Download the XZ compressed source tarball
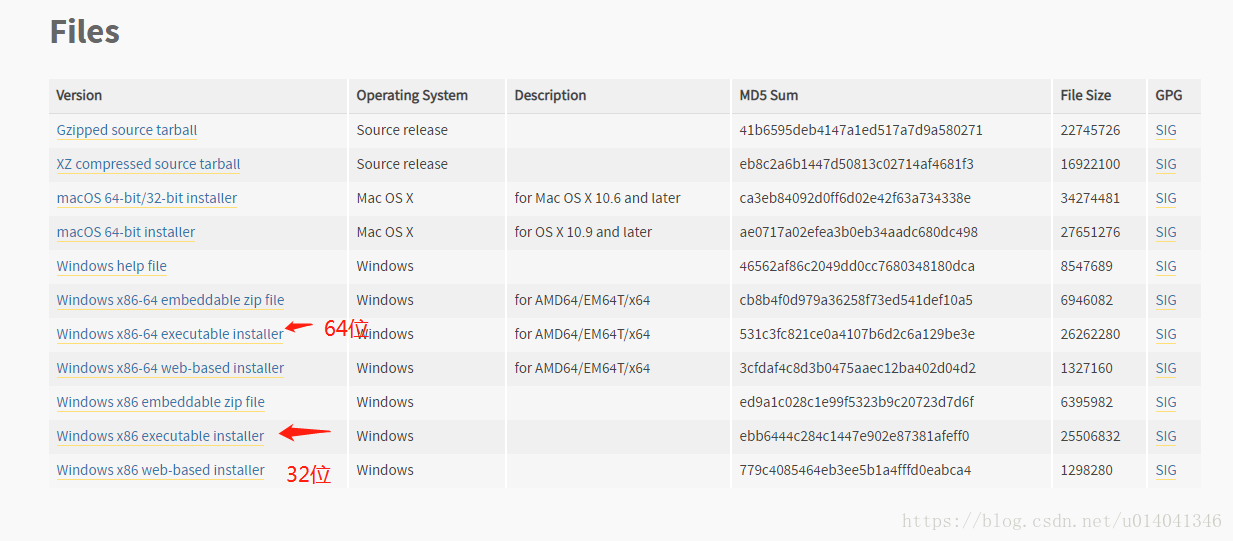 [149, 164]
